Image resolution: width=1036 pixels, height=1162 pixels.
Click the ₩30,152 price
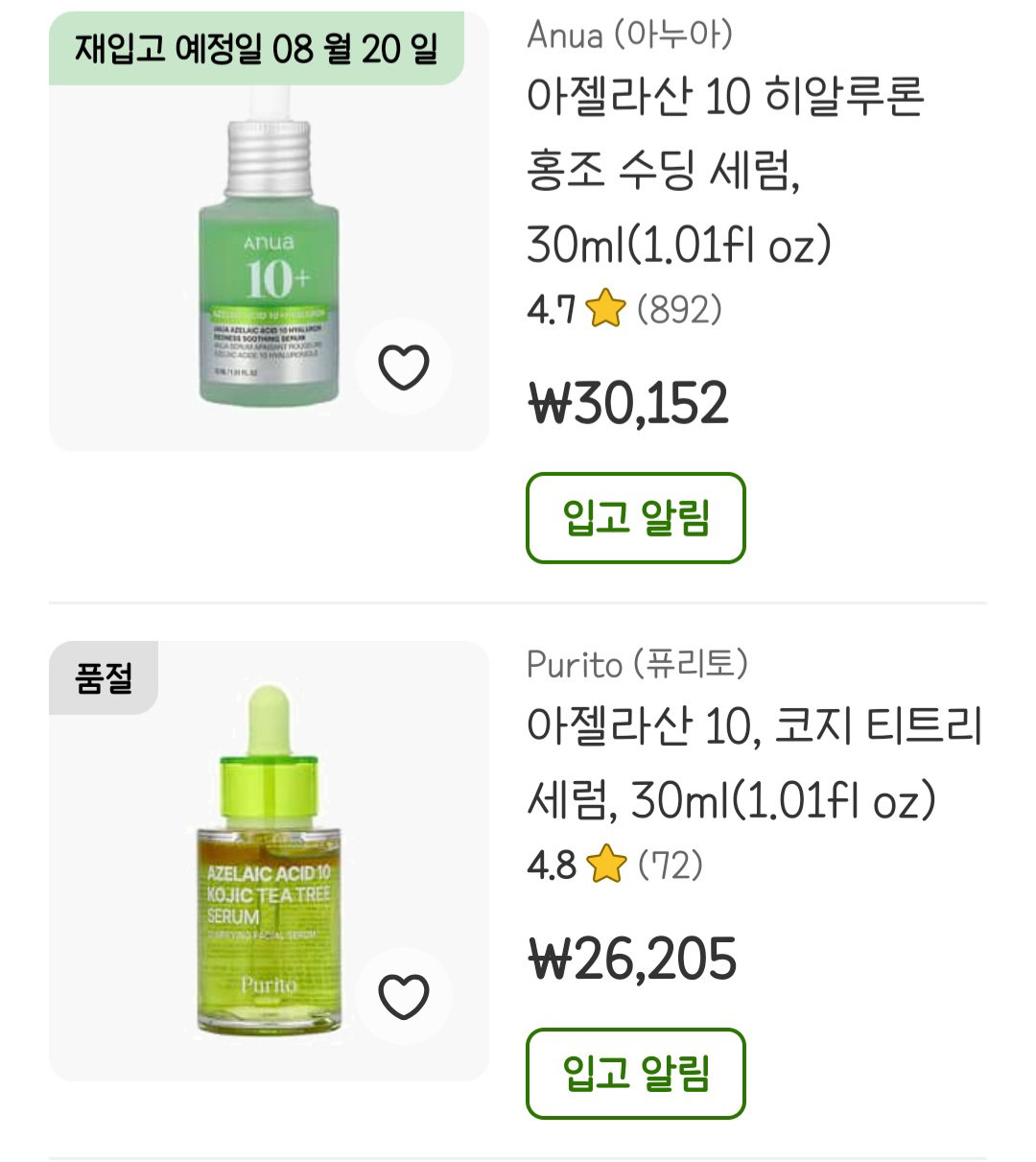pos(628,403)
